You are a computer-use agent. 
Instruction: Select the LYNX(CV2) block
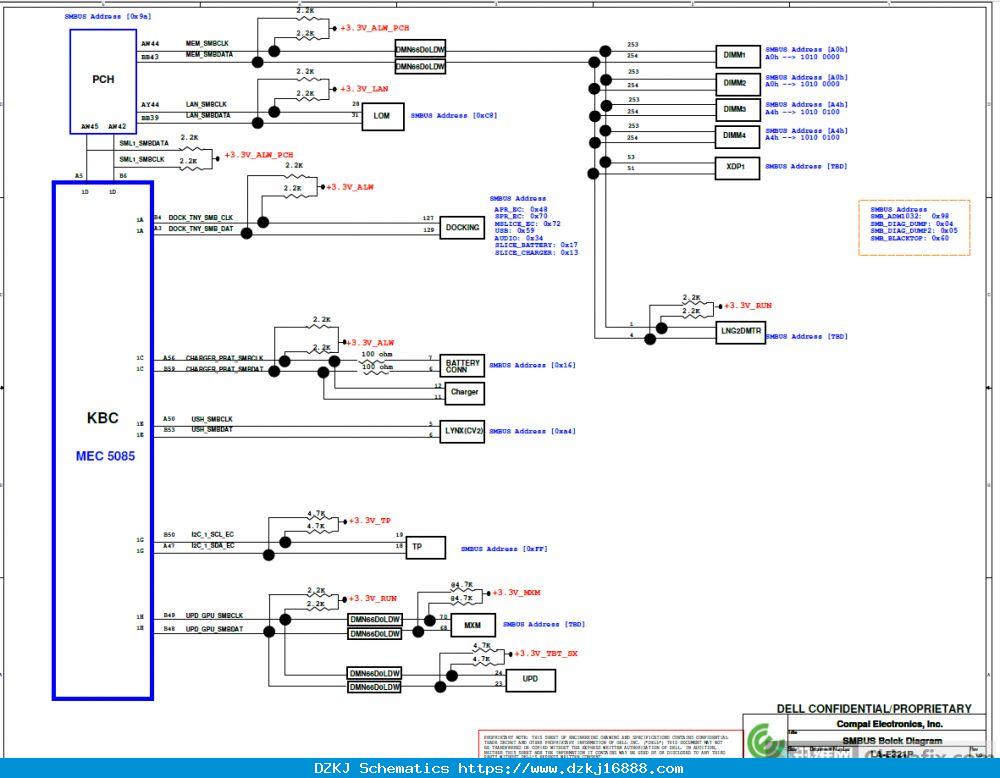pyautogui.click(x=462, y=431)
